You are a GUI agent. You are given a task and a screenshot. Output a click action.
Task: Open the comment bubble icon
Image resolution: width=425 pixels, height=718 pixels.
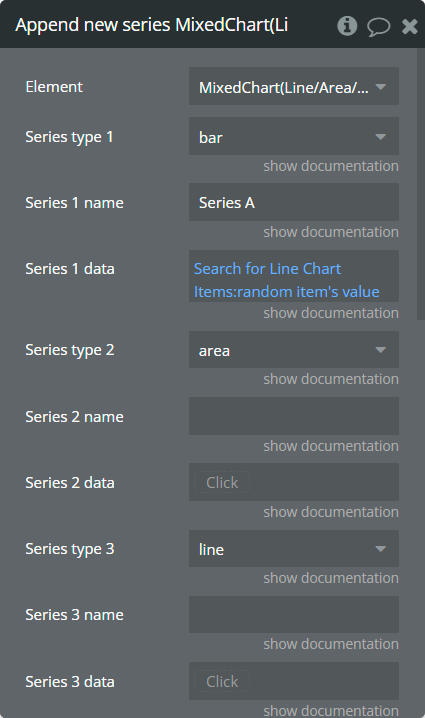tap(378, 27)
